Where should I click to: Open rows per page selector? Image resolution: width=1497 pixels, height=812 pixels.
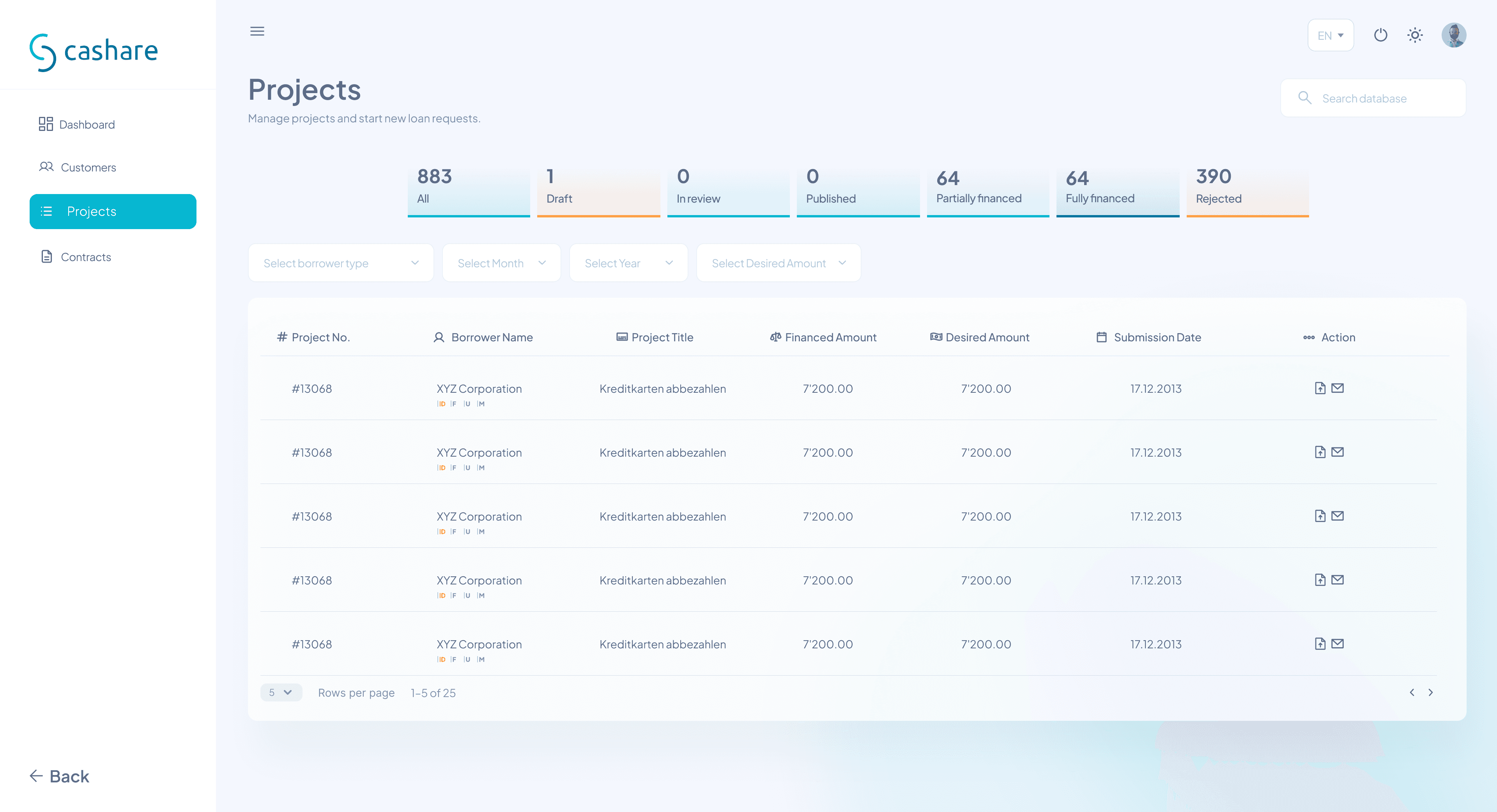coord(281,692)
